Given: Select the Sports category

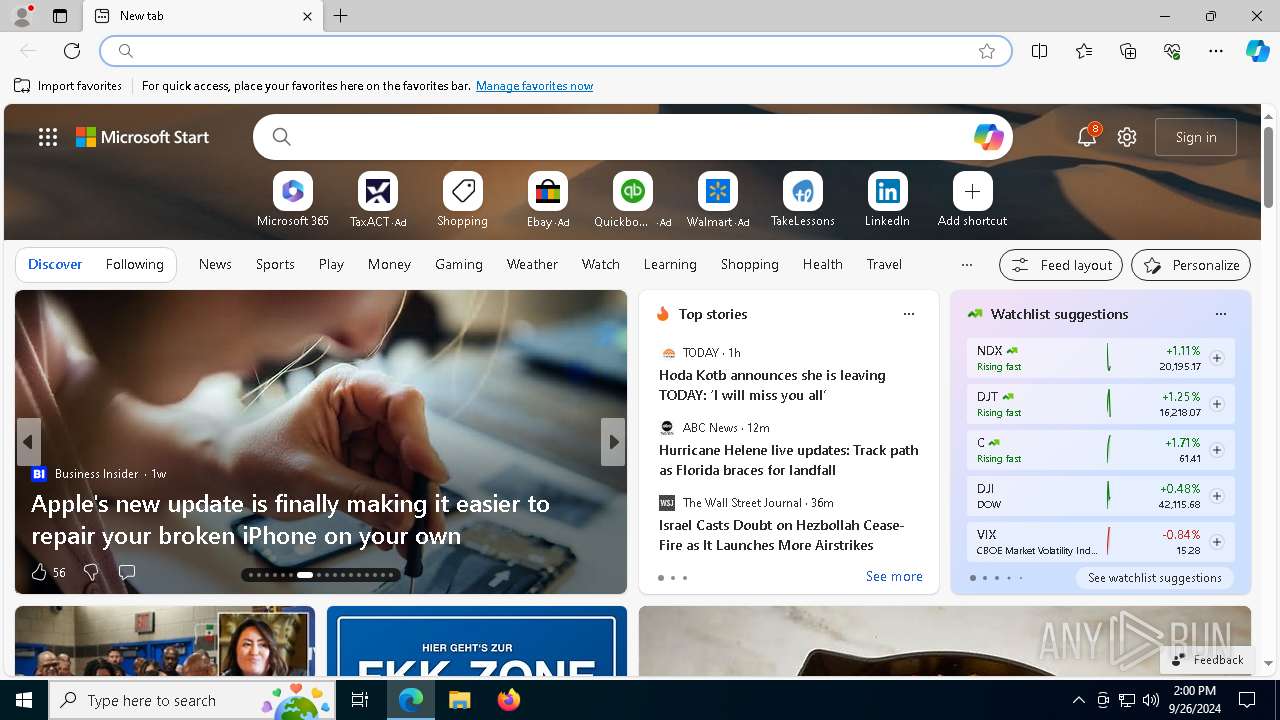Looking at the screenshot, I should point(275,264).
